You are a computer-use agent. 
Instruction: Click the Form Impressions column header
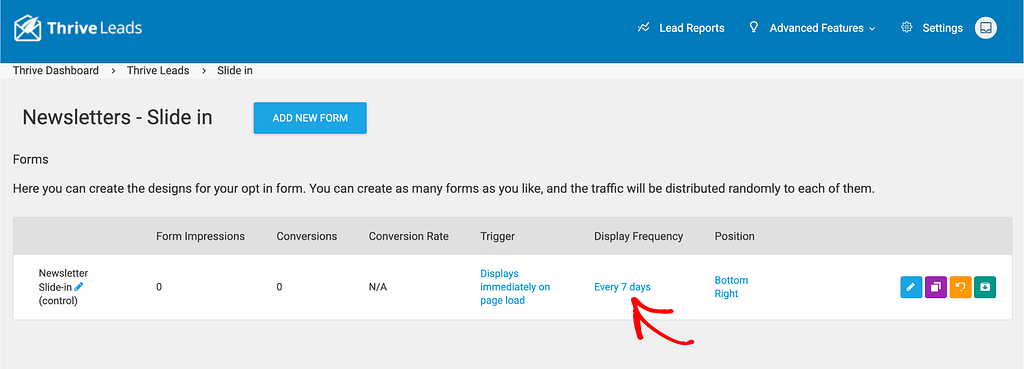click(200, 236)
